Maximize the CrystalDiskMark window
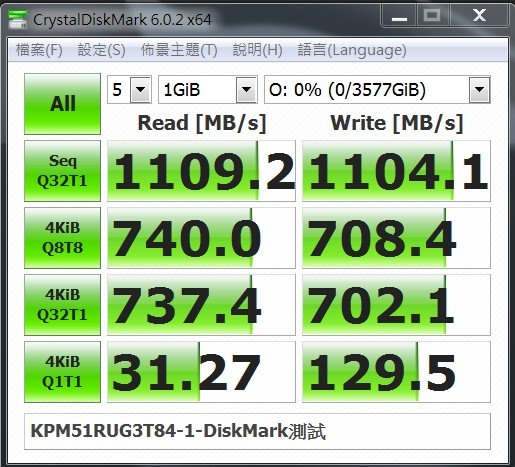This screenshot has height=467, width=515. tap(432, 16)
